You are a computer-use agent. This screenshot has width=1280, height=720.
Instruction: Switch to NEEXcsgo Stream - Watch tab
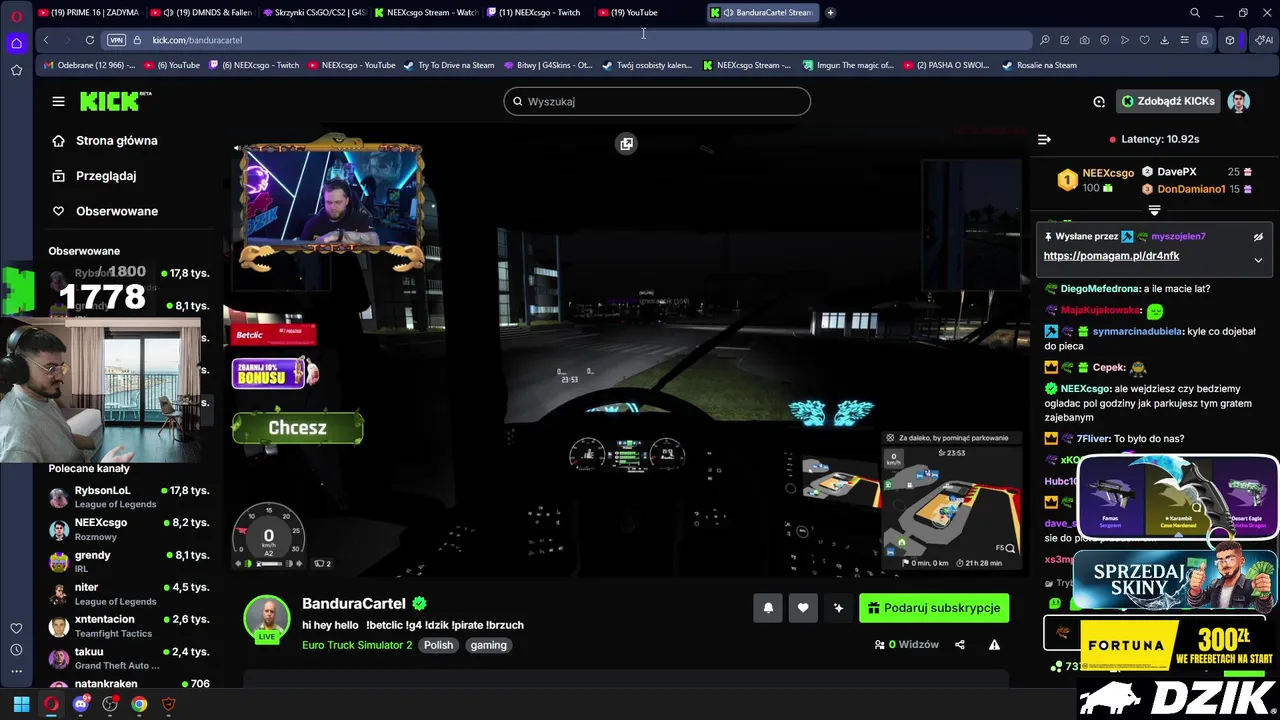[x=425, y=13]
